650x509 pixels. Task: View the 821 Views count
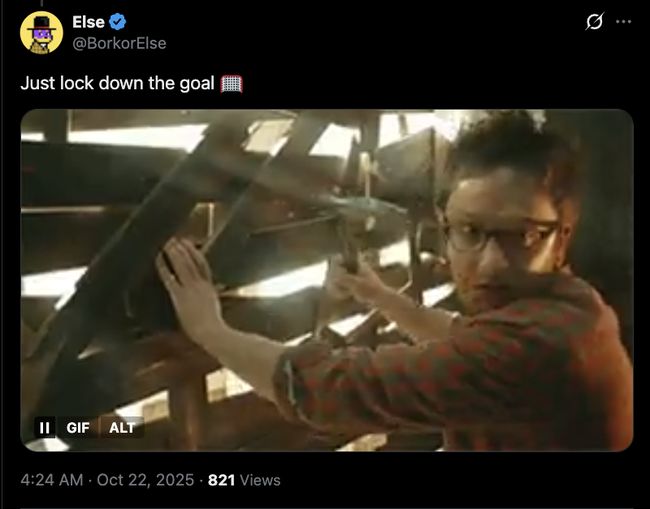pos(244,480)
